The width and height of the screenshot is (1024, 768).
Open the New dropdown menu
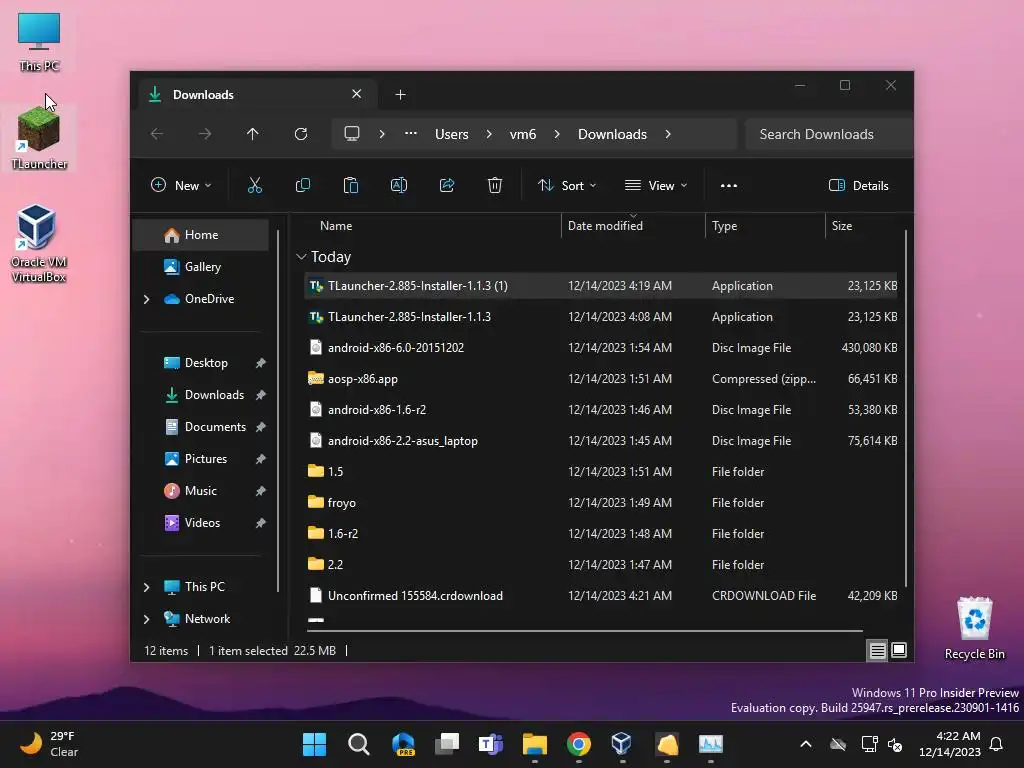(181, 185)
